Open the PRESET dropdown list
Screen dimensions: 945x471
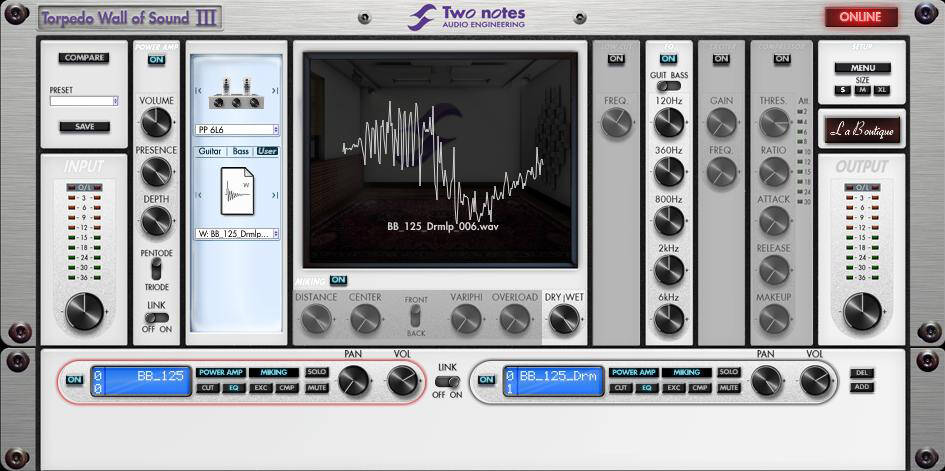pyautogui.click(x=115, y=101)
